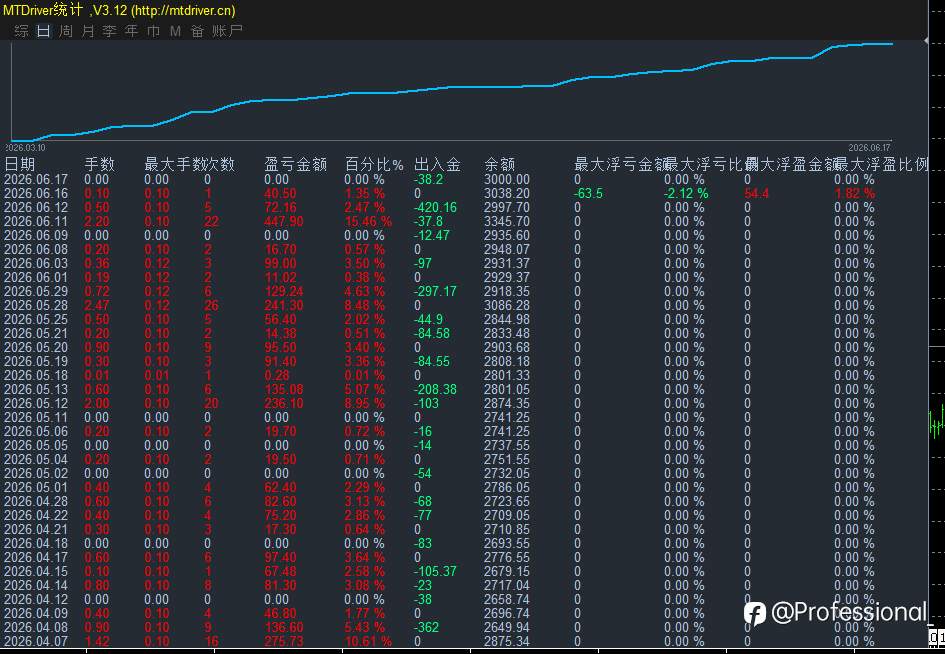
Task: Click the 盈亏金额 profit column header
Action: pyautogui.click(x=295, y=164)
